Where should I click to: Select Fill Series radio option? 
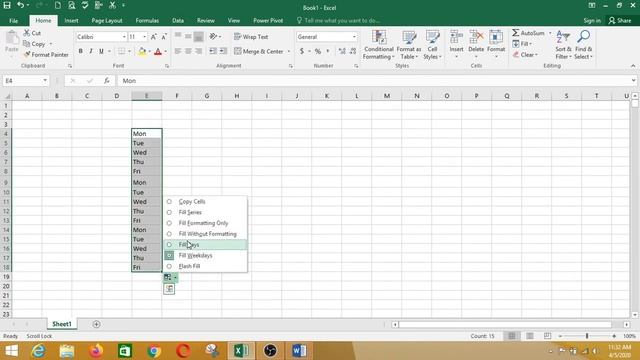169,212
